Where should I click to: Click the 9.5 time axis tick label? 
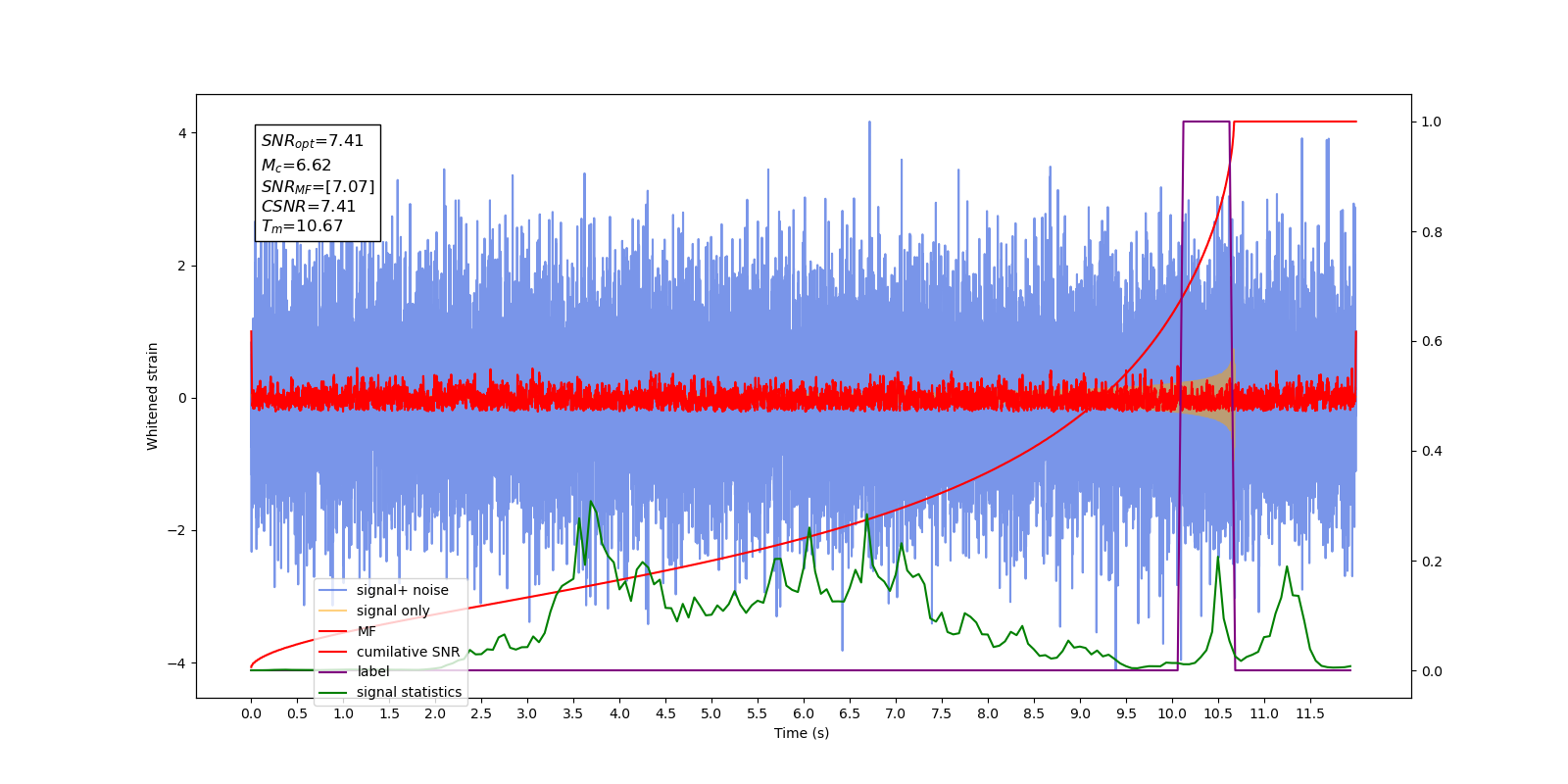tap(1126, 713)
